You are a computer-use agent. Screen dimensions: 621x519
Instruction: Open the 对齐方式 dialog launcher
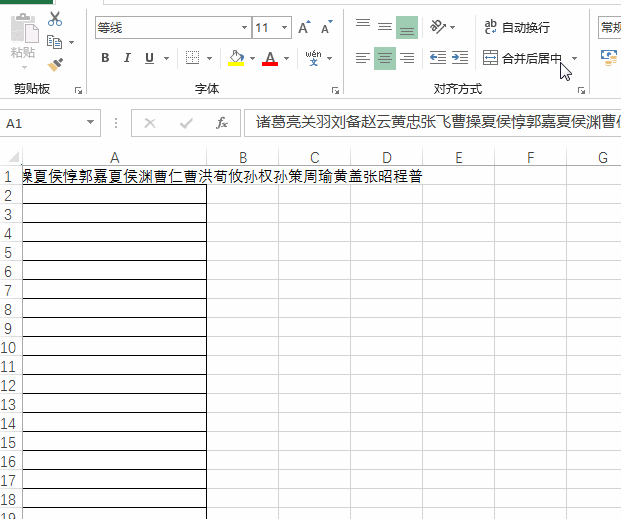(581, 91)
